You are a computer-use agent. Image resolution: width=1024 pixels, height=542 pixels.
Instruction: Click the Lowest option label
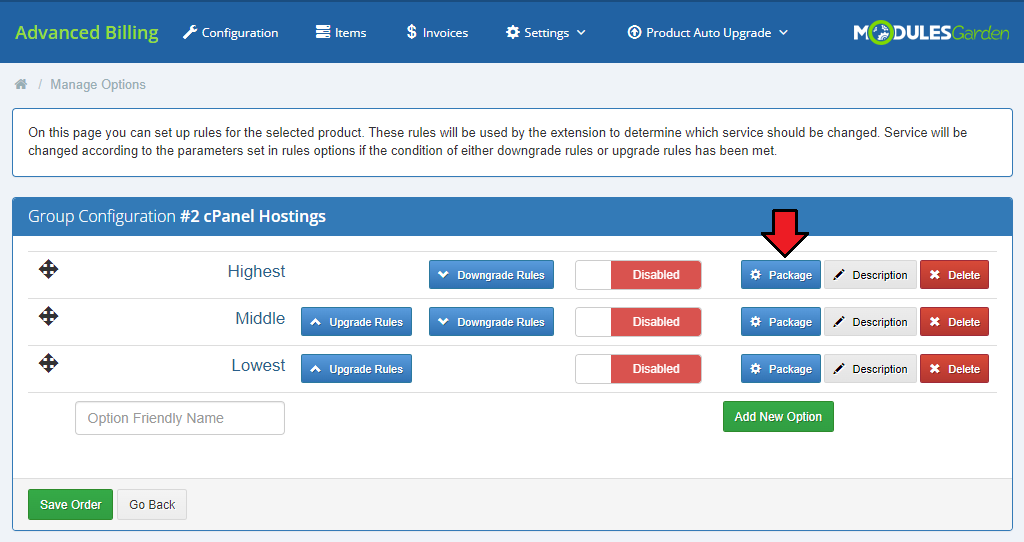point(258,365)
